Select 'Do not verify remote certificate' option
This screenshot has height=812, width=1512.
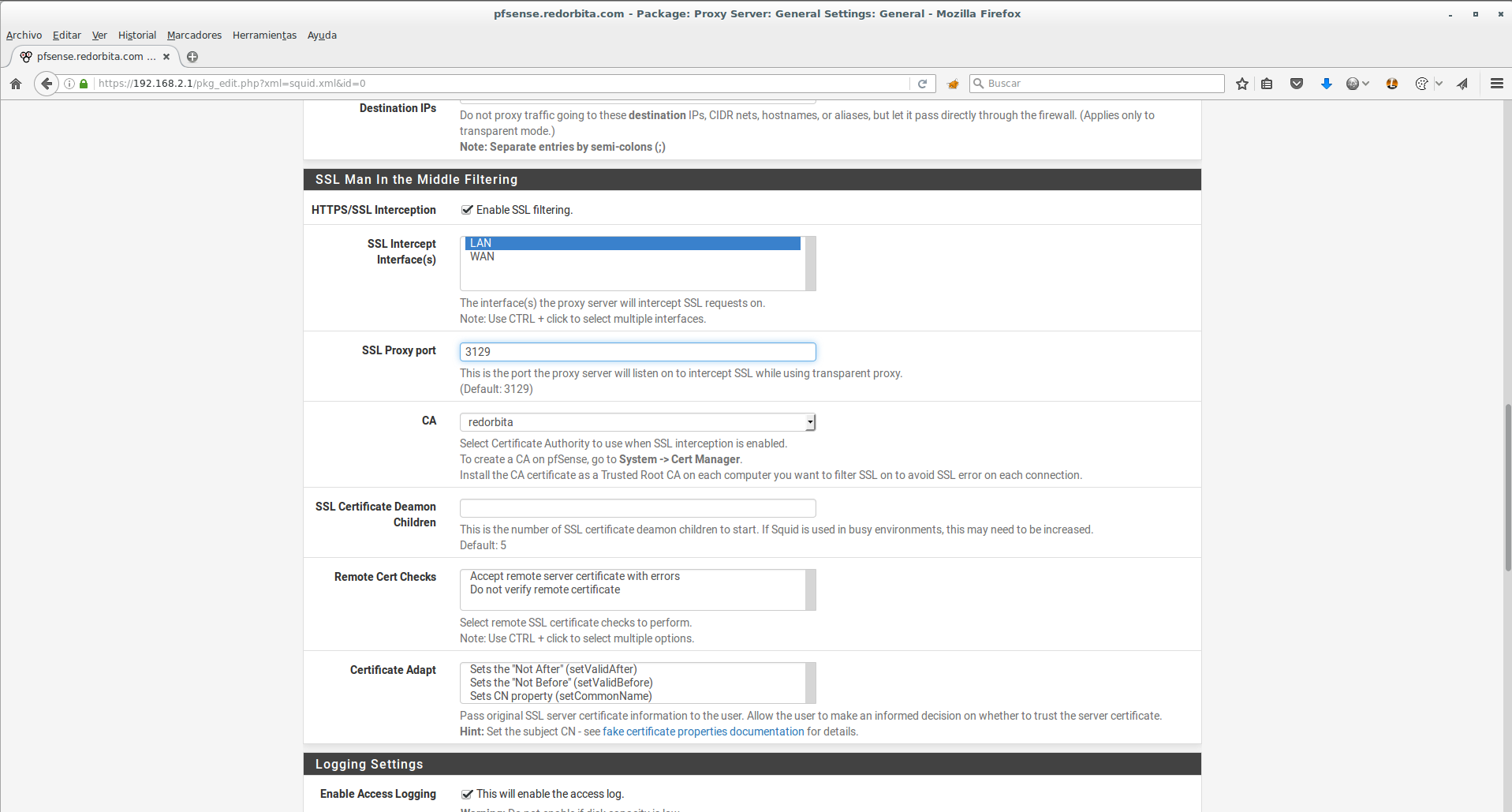click(545, 589)
